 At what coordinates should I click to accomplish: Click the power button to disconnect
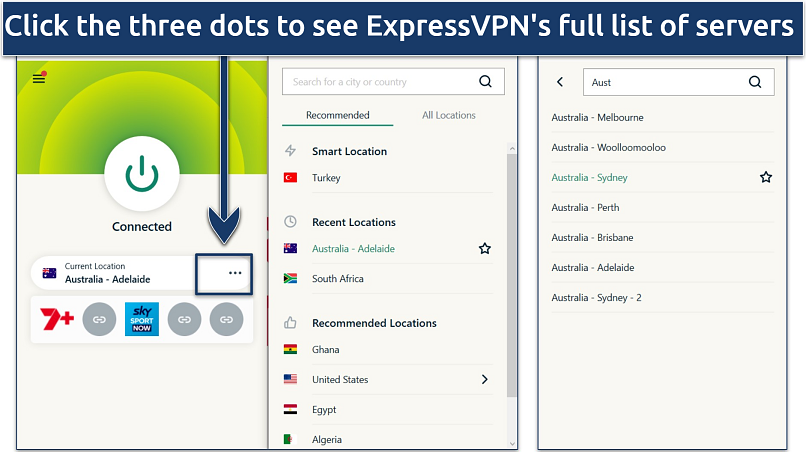click(142, 174)
